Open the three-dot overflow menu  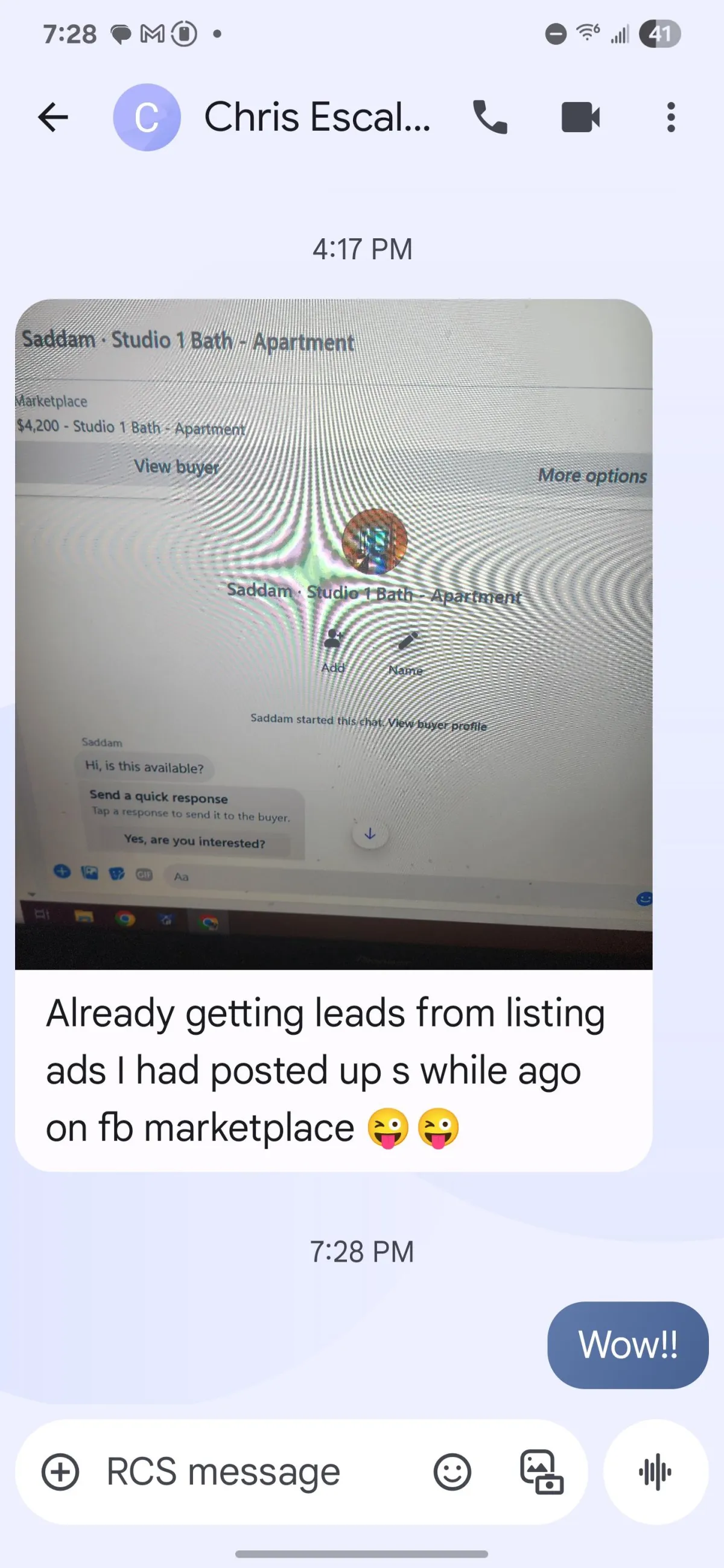point(670,117)
